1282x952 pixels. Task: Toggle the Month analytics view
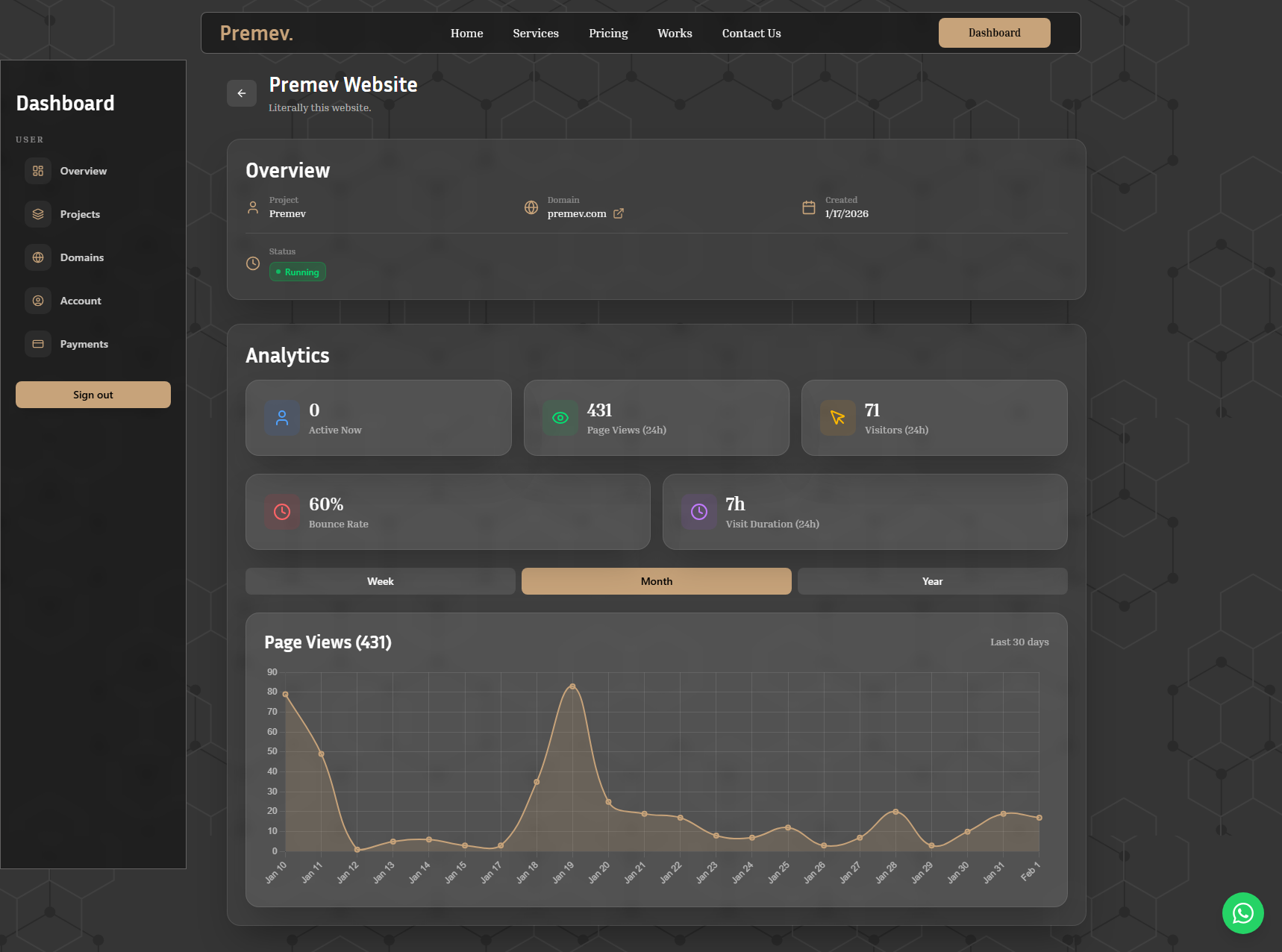tap(656, 581)
